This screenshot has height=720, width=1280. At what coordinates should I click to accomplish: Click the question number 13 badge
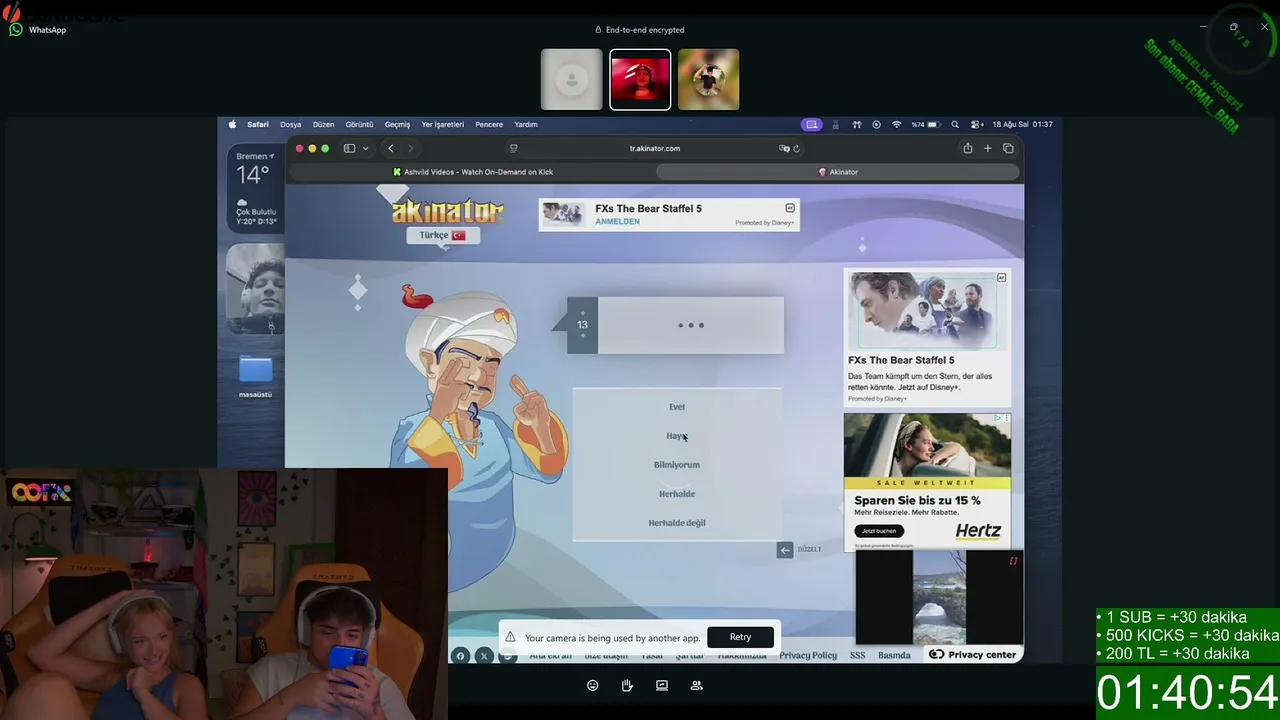(x=582, y=325)
